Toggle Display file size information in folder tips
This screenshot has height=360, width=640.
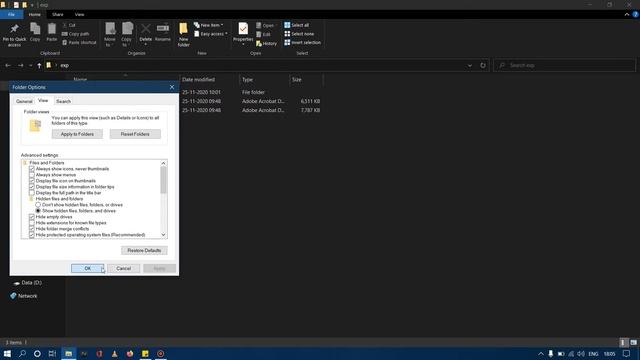pos(32,187)
